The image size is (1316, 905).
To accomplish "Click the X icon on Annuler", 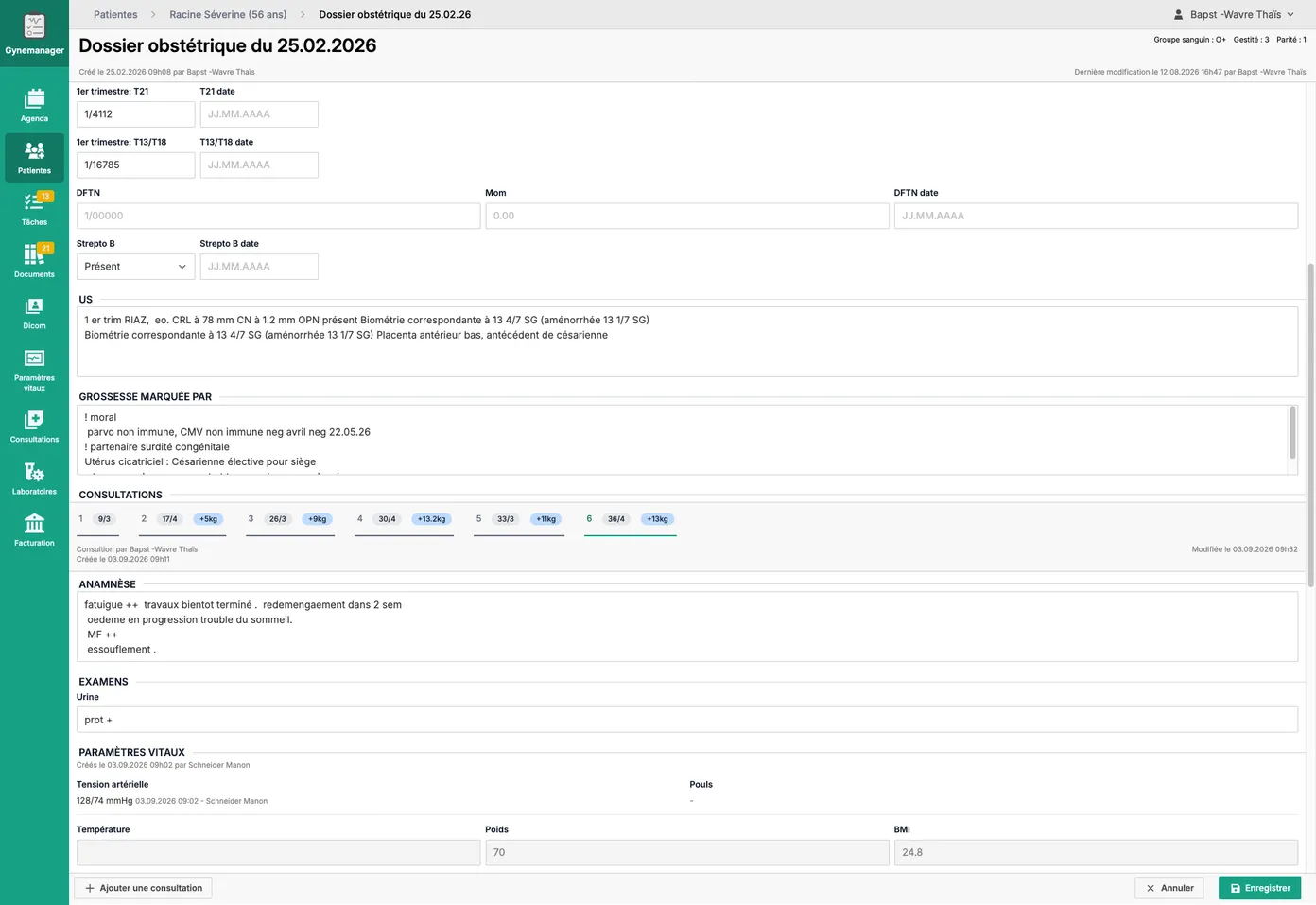I will pyautogui.click(x=1151, y=888).
